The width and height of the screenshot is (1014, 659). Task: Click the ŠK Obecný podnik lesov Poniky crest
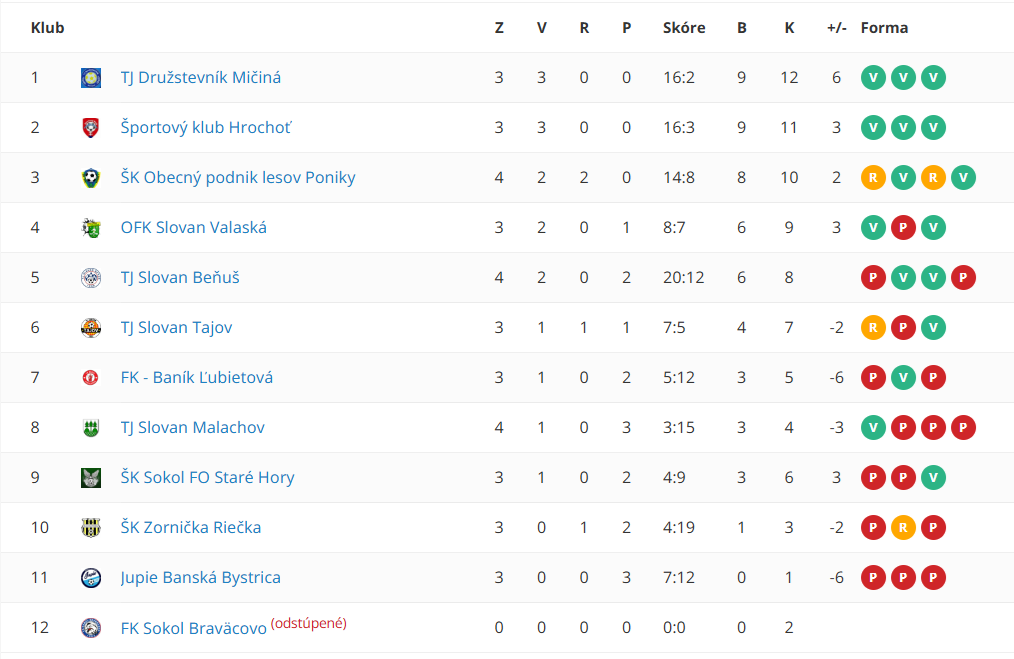point(91,177)
